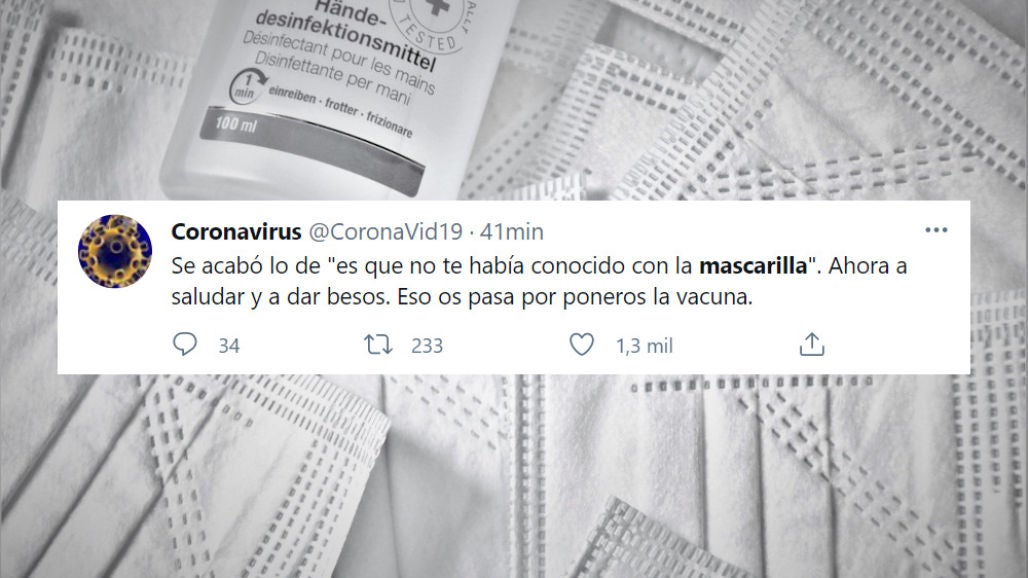Click the Disinfettante per mani line

coord(332,79)
